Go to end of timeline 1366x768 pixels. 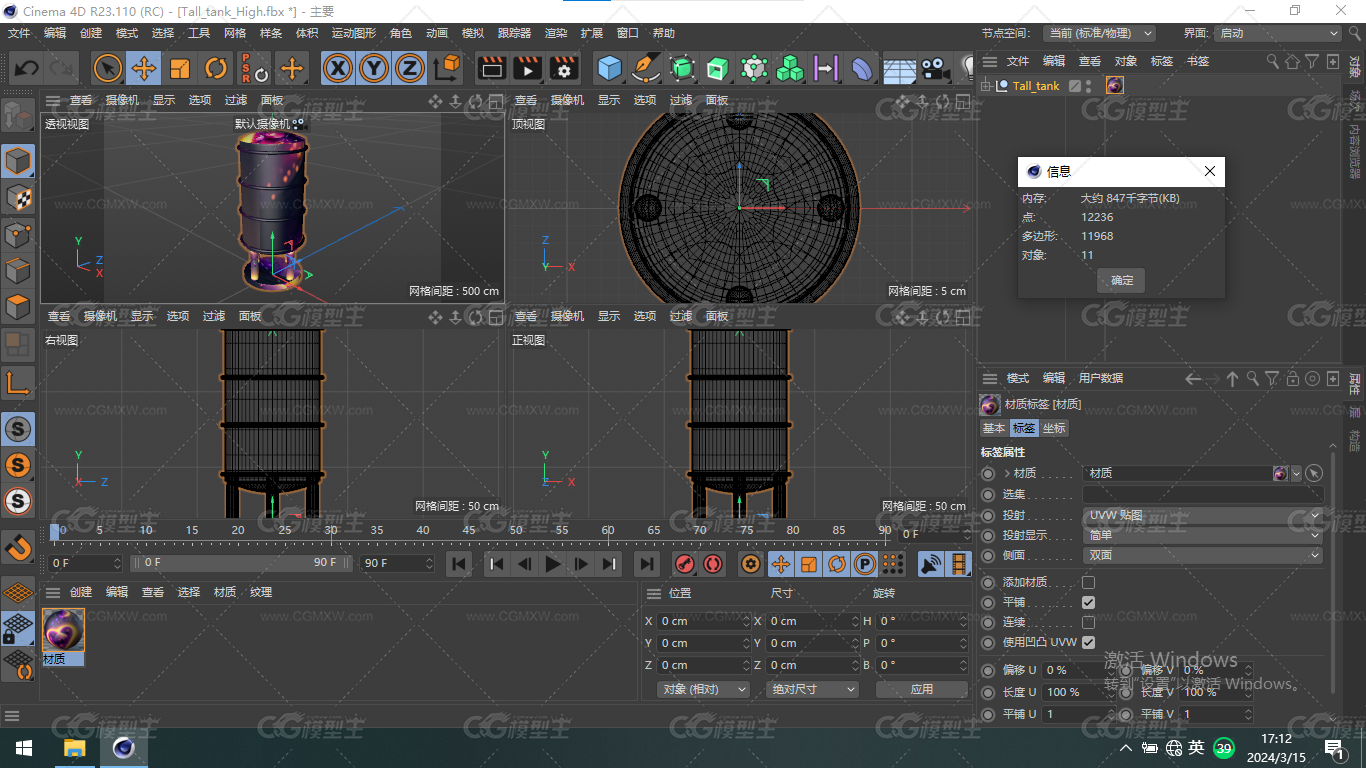(647, 564)
